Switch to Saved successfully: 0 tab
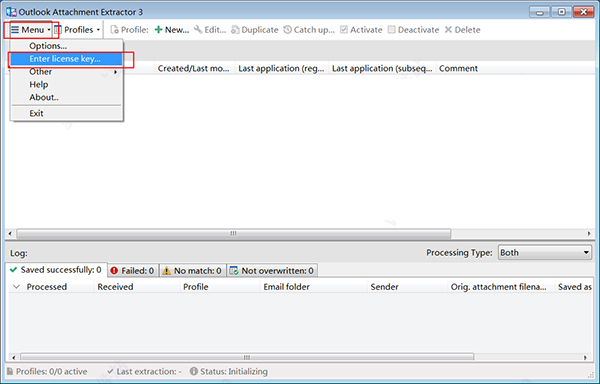The image size is (600, 384). tap(56, 270)
